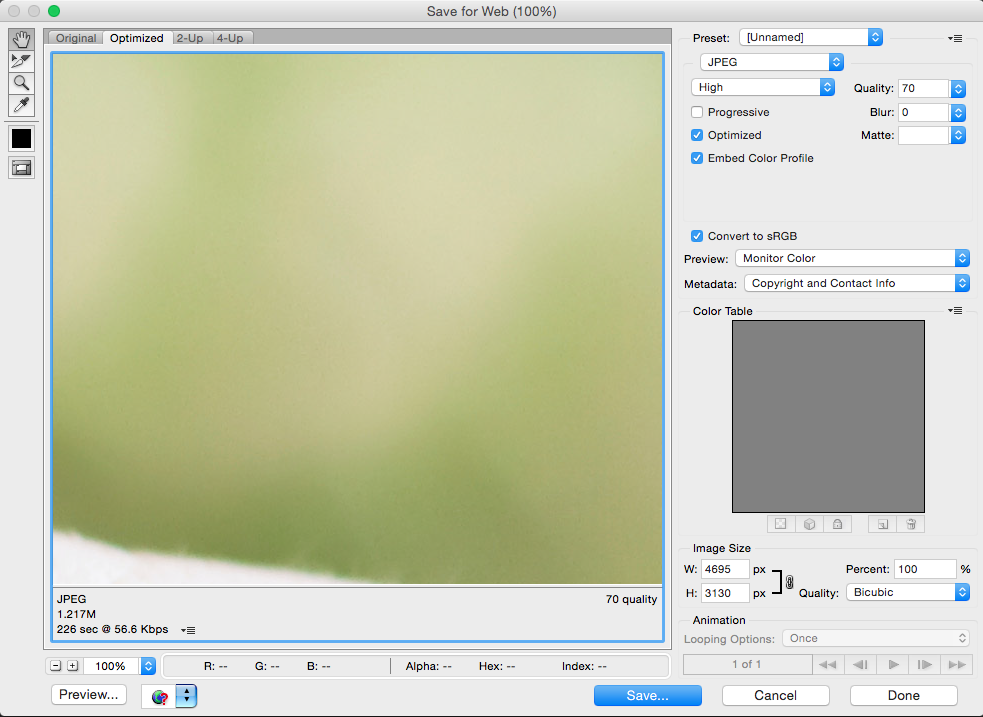The width and height of the screenshot is (983, 717).
Task: Select the Slice Select tool
Action: pos(21,61)
